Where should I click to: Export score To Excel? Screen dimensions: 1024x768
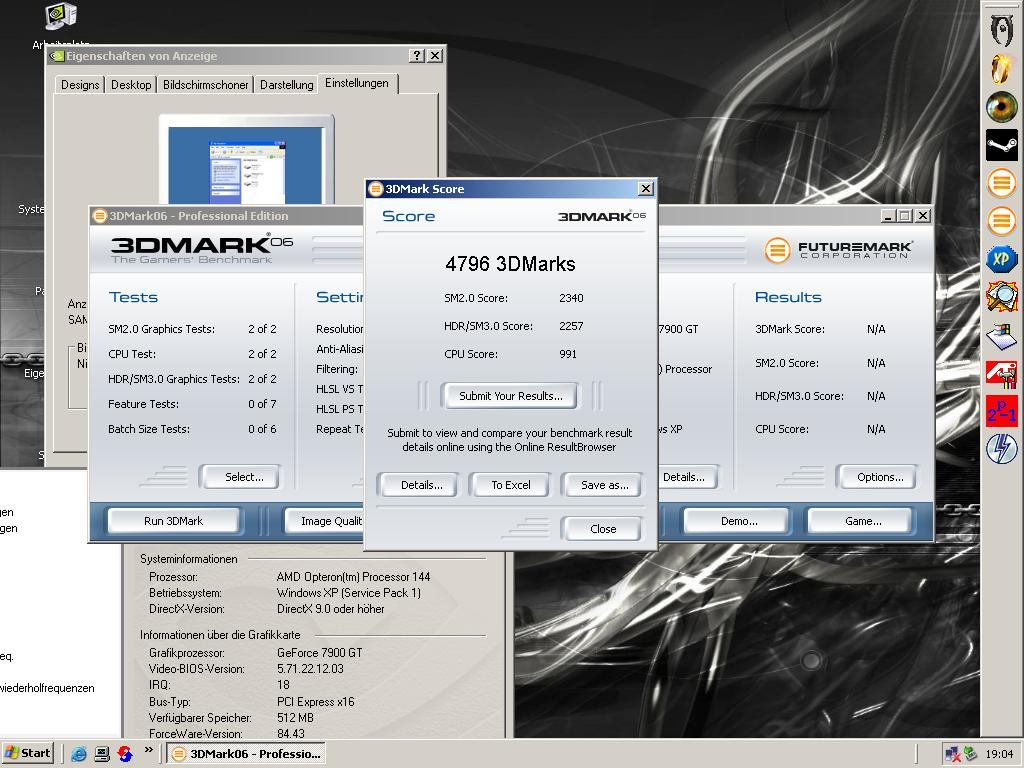click(x=510, y=485)
